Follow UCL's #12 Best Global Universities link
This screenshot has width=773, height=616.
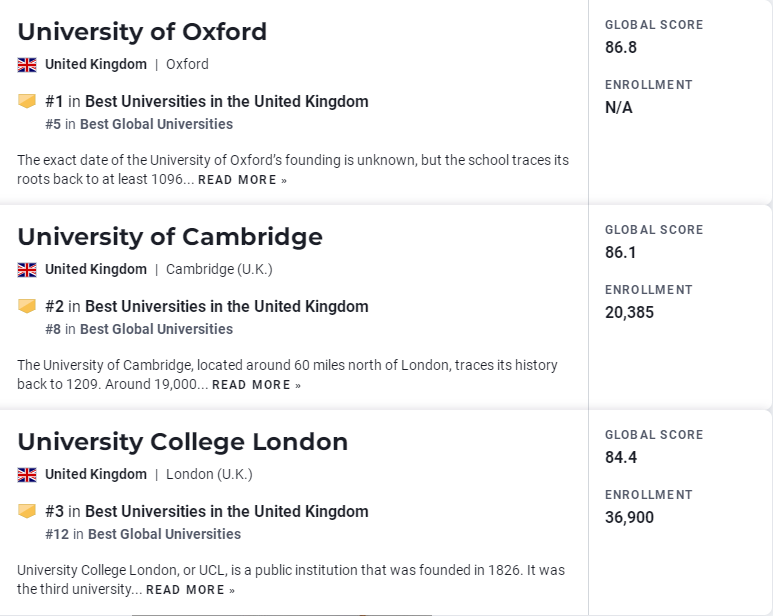point(164,534)
